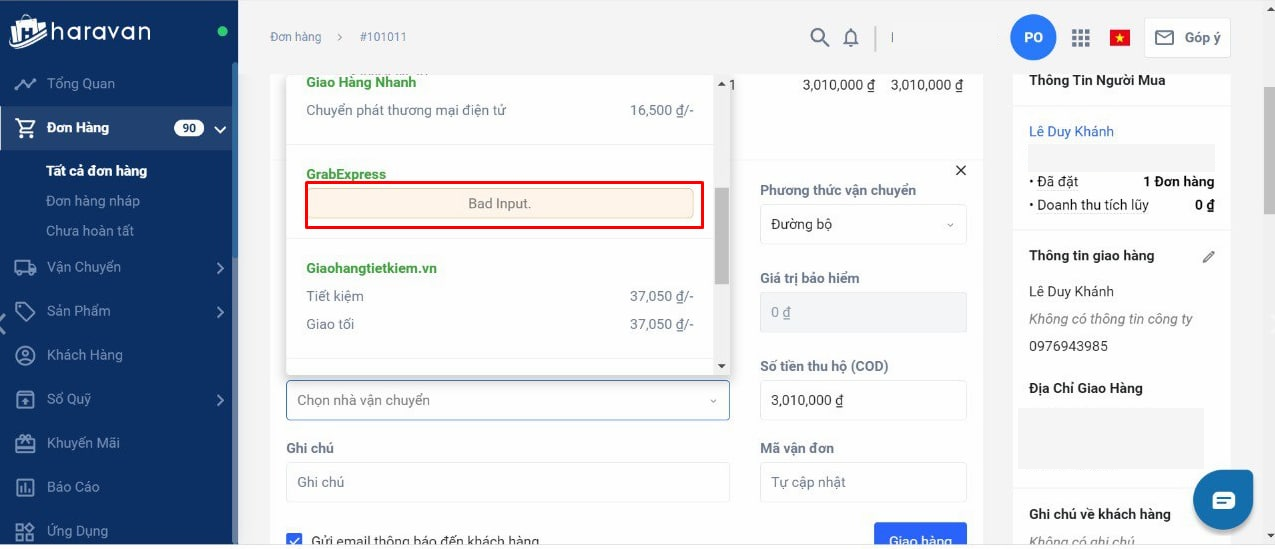Click the Góp ý feedback button

pos(1187,37)
